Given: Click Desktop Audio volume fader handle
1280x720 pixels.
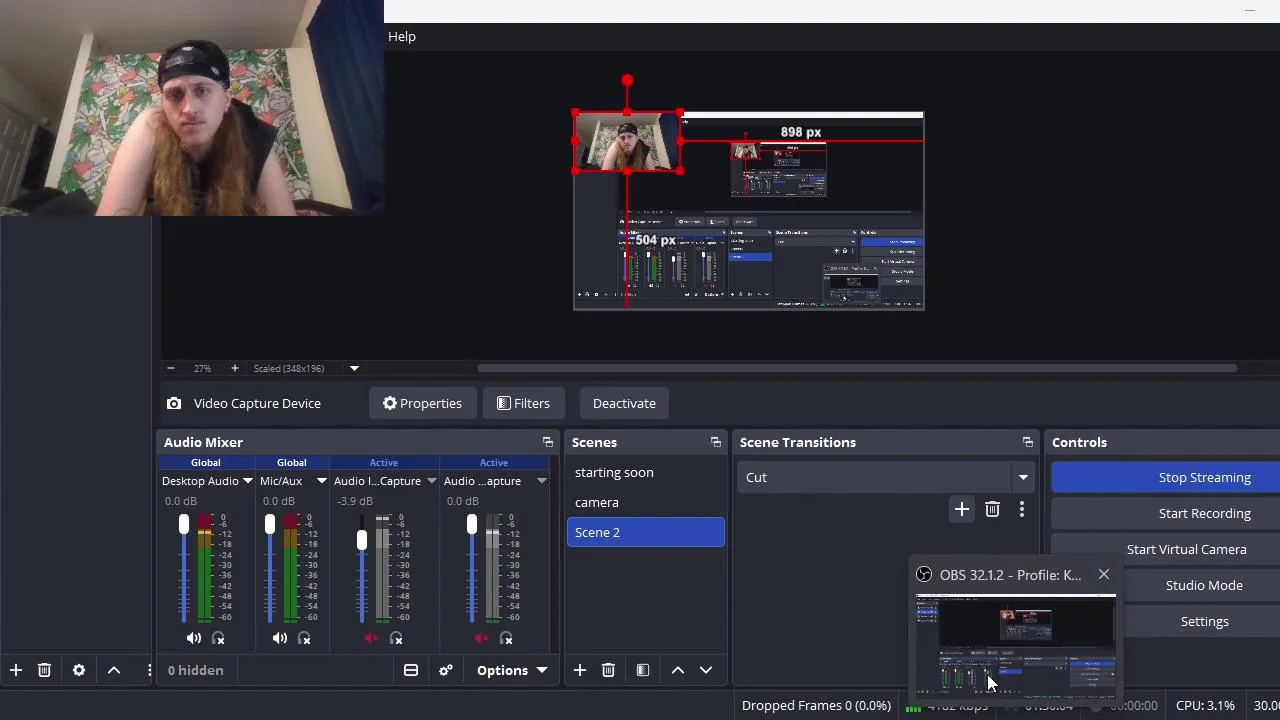Looking at the screenshot, I should pos(184,524).
